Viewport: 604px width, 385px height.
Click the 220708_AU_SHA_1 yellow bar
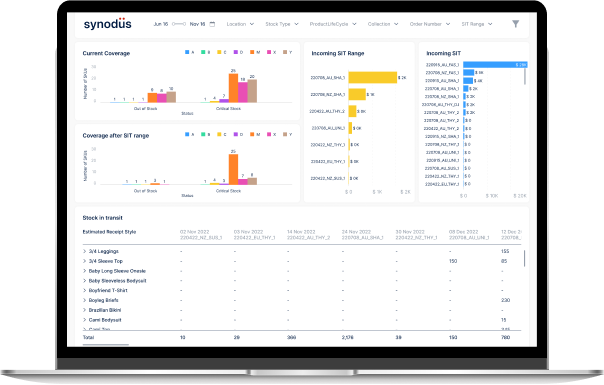click(373, 77)
